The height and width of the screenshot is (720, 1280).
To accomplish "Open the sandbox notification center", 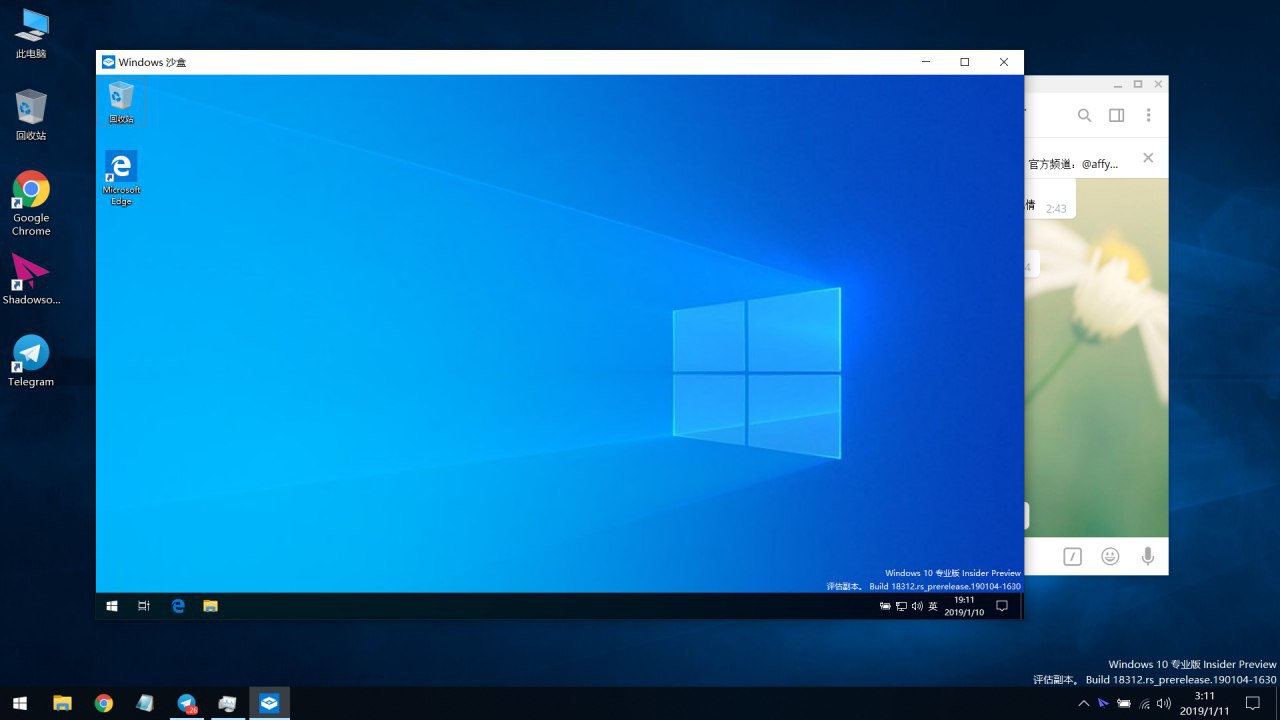I will 1002,606.
